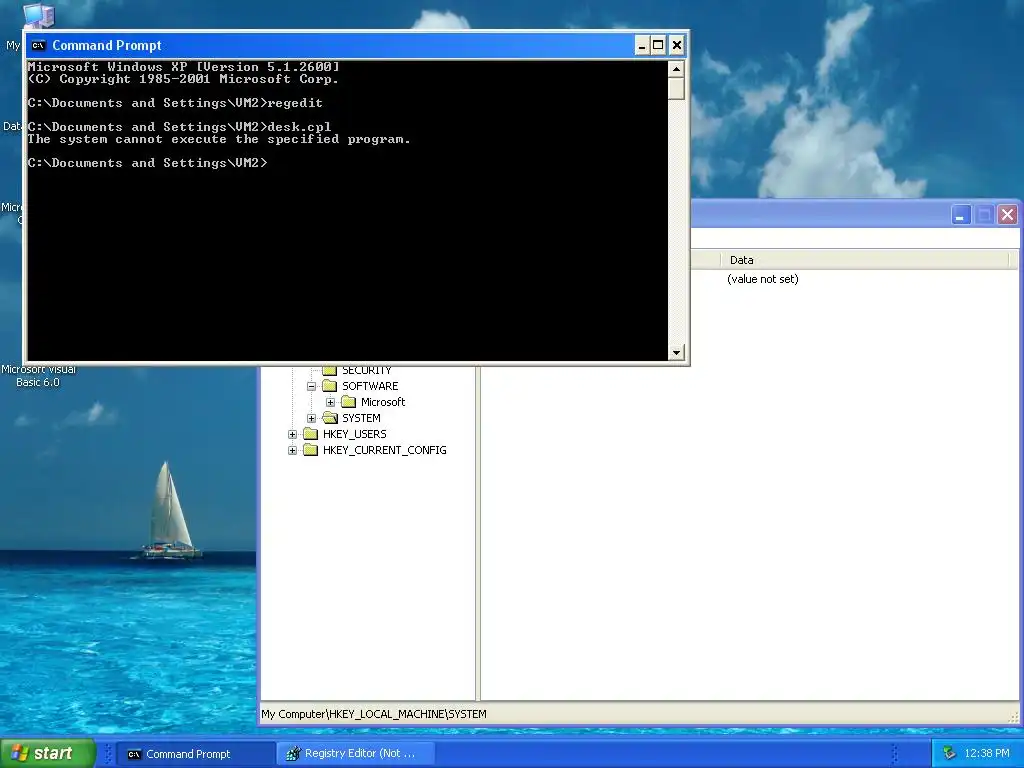
Task: Open the Start menu
Action: click(48, 753)
